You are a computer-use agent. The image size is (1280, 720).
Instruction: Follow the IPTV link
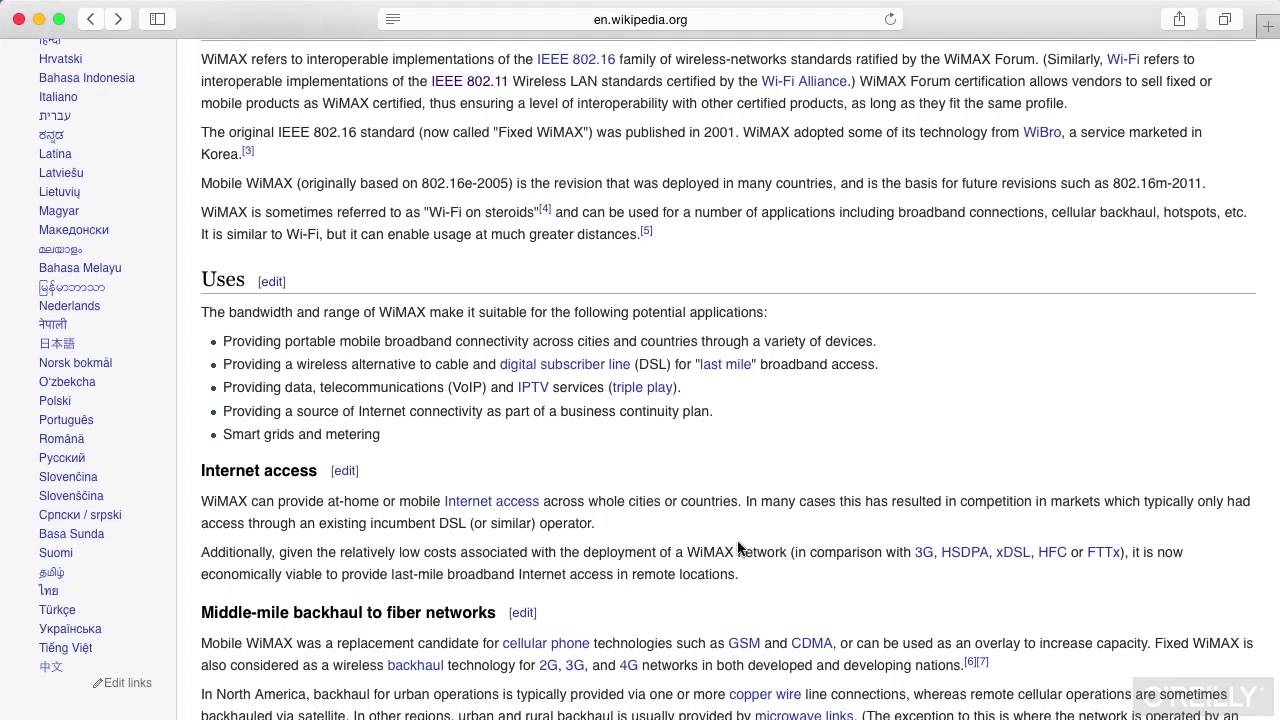click(533, 387)
